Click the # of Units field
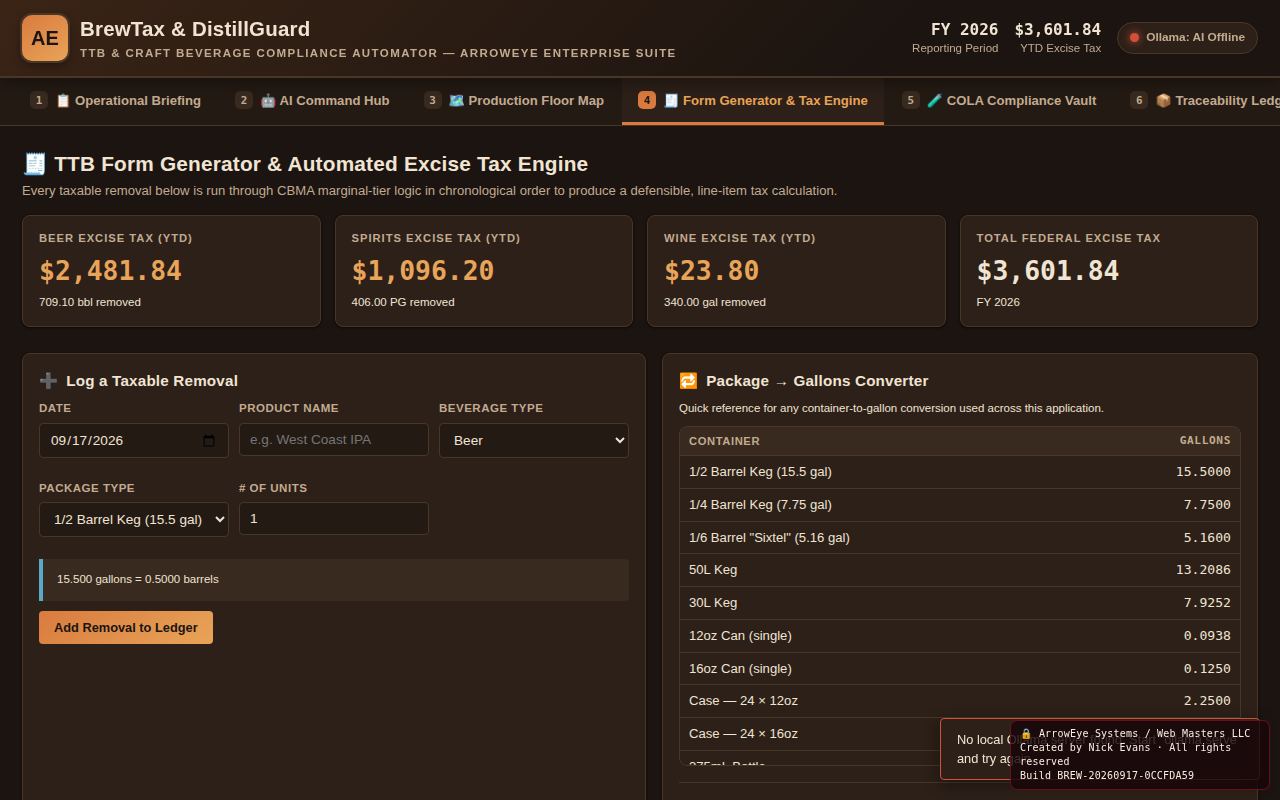 pyautogui.click(x=334, y=519)
